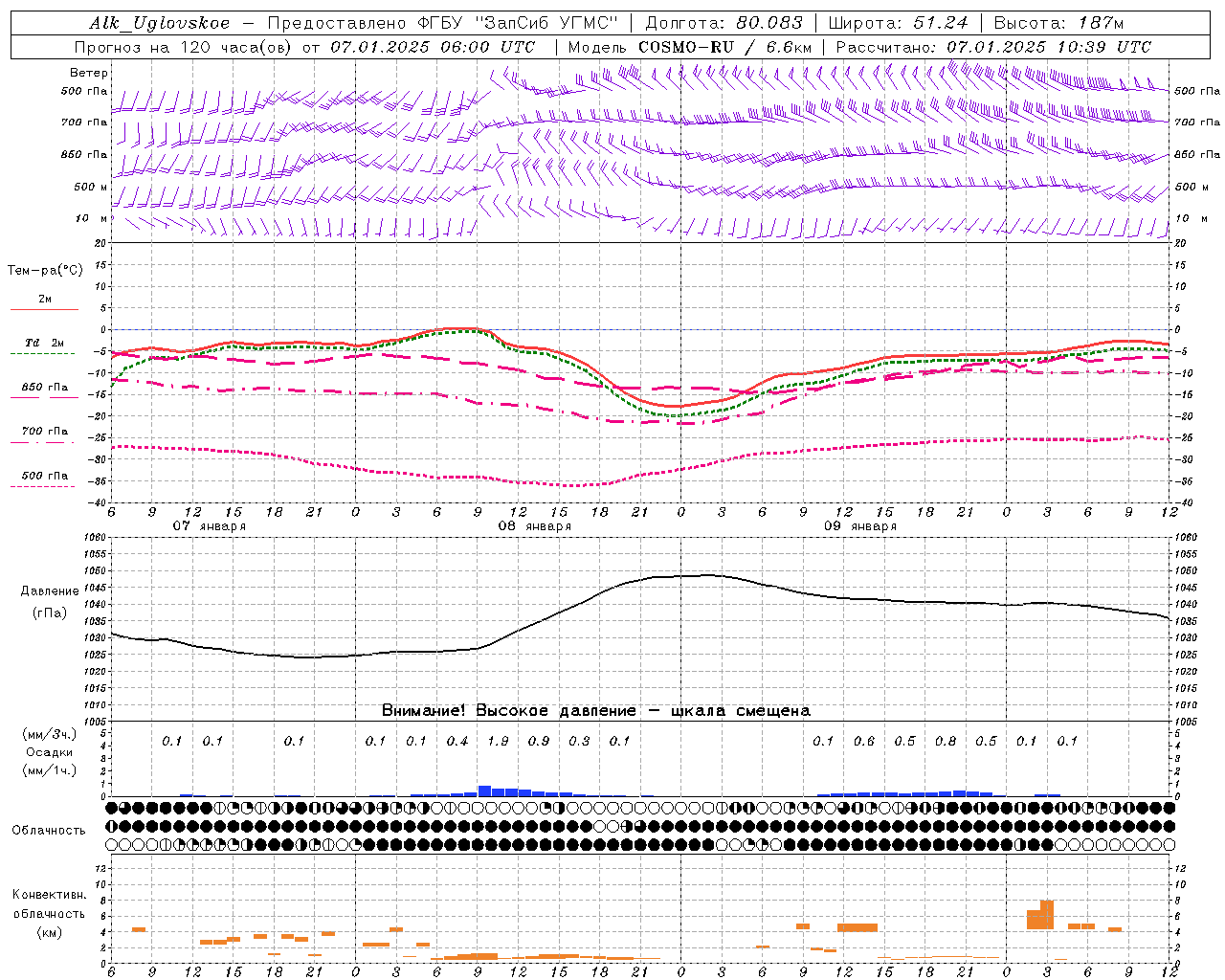Click the high pressure warning Внимание! text
The width and height of the screenshot is (1225, 980).
596,711
